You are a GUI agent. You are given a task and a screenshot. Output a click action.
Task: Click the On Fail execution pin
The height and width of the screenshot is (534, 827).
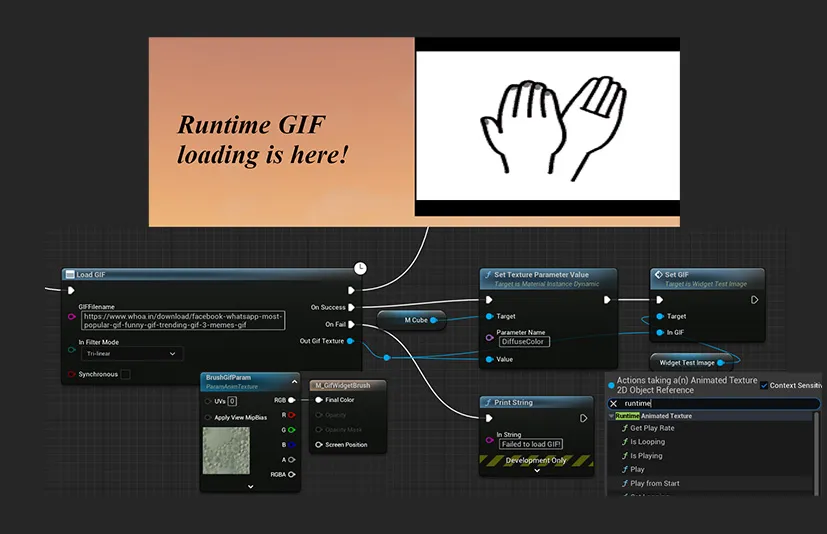click(351, 324)
